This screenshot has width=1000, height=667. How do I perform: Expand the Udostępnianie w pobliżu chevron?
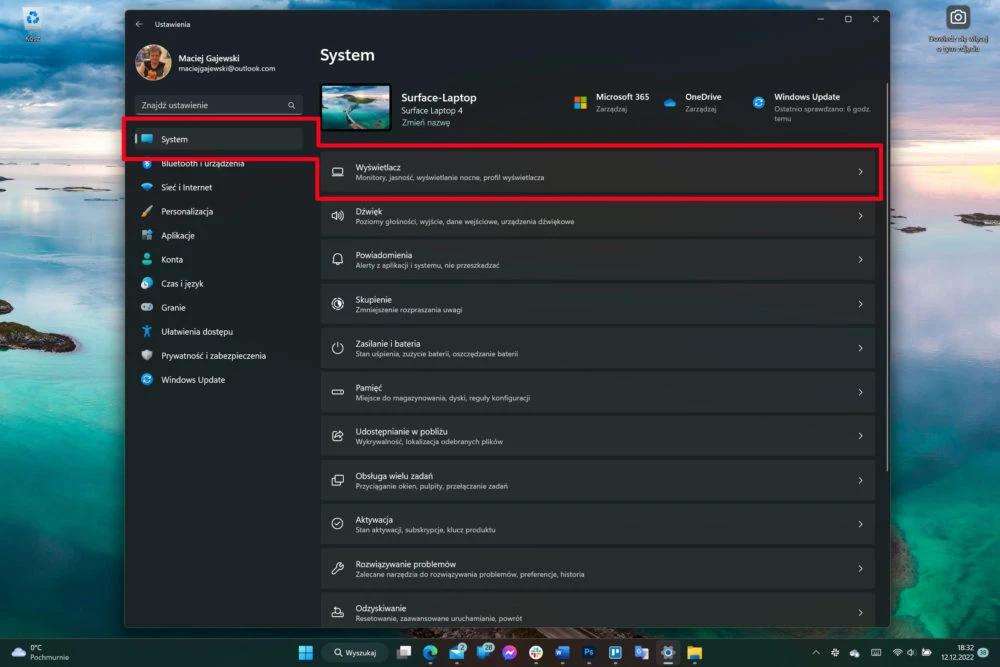[x=860, y=436]
